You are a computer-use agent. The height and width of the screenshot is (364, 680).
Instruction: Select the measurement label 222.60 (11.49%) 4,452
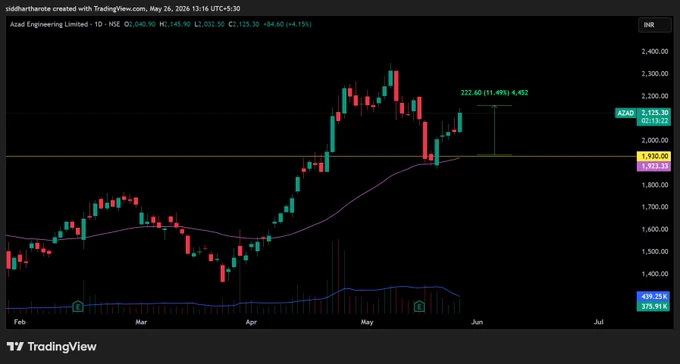494,92
